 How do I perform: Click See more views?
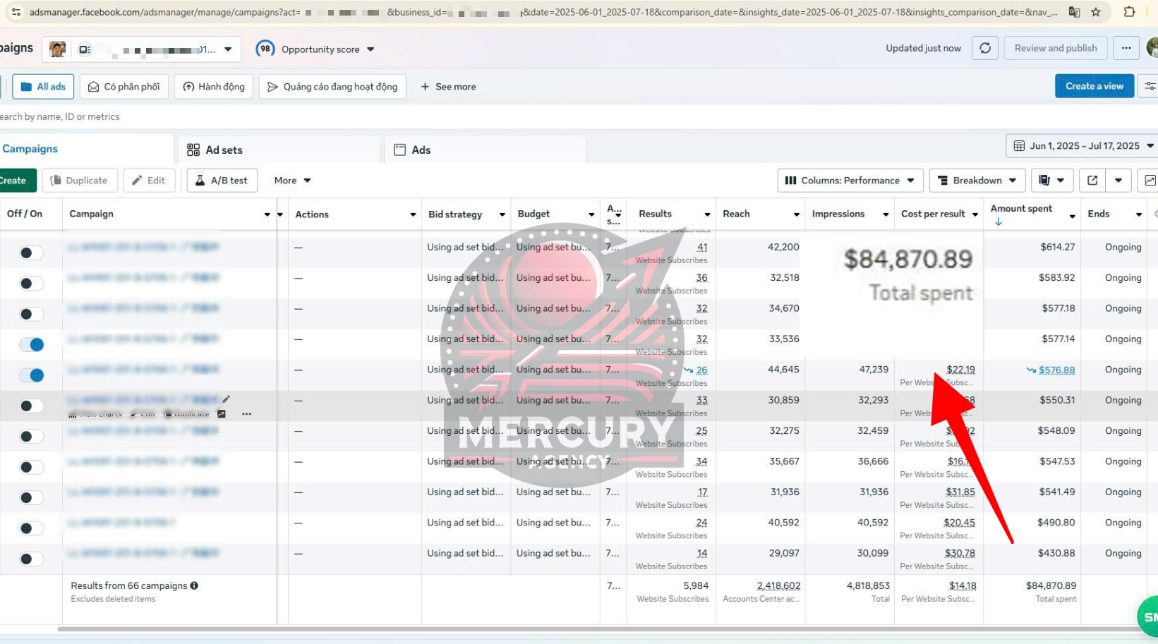pyautogui.click(x=448, y=86)
